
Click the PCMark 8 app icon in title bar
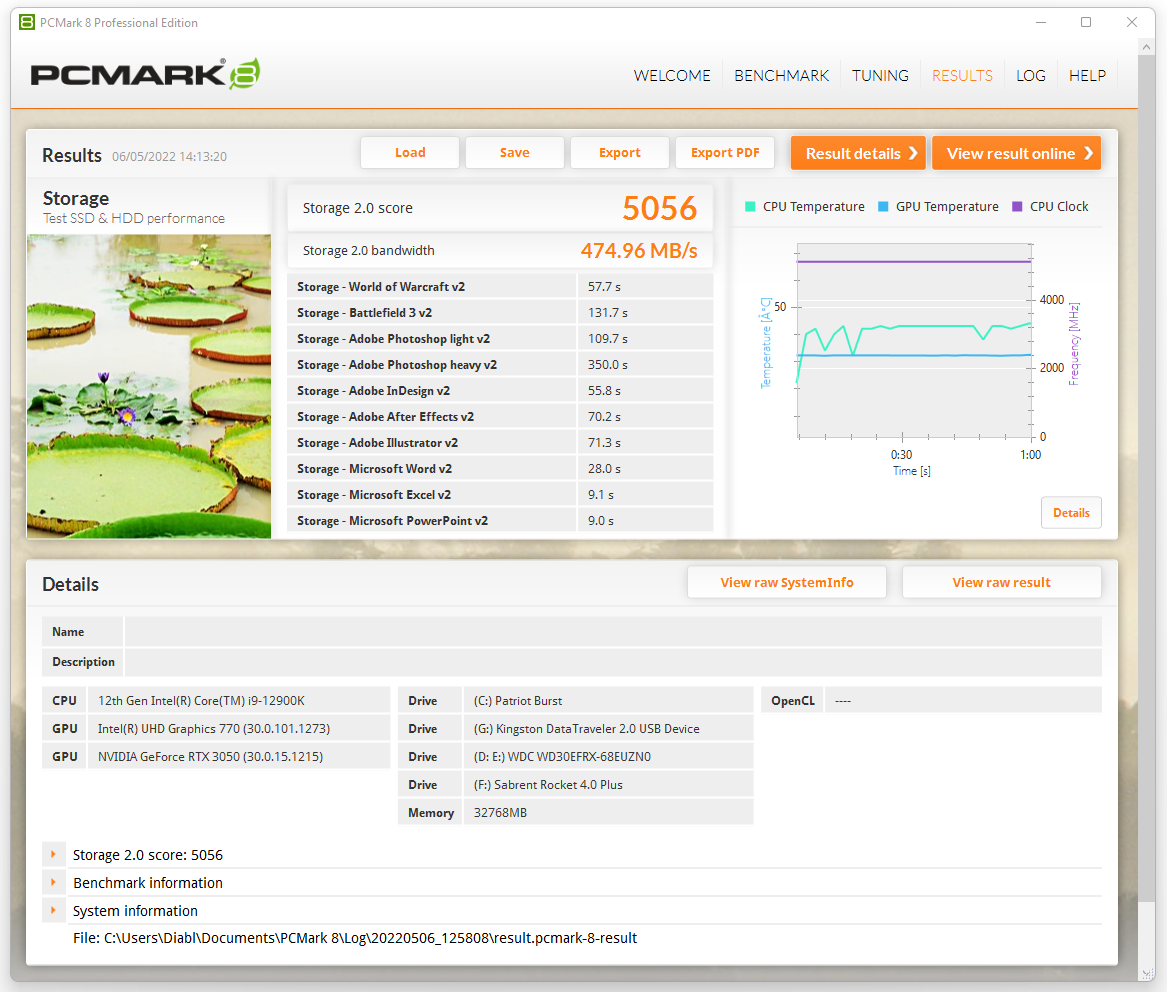coord(27,22)
